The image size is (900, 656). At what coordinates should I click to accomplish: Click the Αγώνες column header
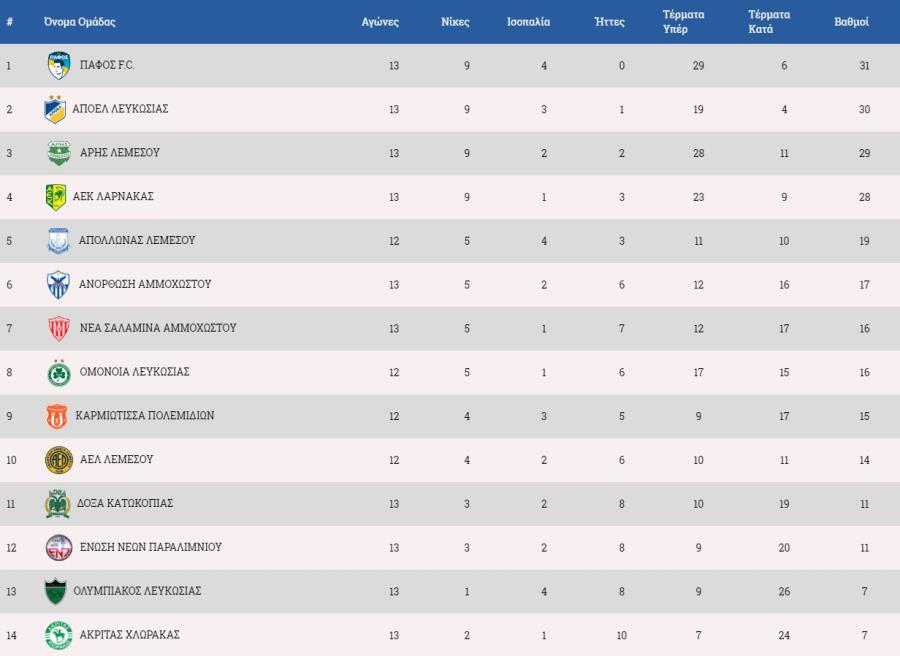380,22
